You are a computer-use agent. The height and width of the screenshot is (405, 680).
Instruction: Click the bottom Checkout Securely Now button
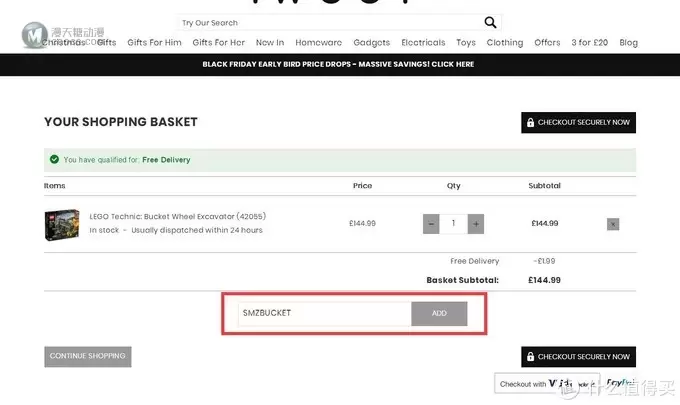click(x=579, y=357)
